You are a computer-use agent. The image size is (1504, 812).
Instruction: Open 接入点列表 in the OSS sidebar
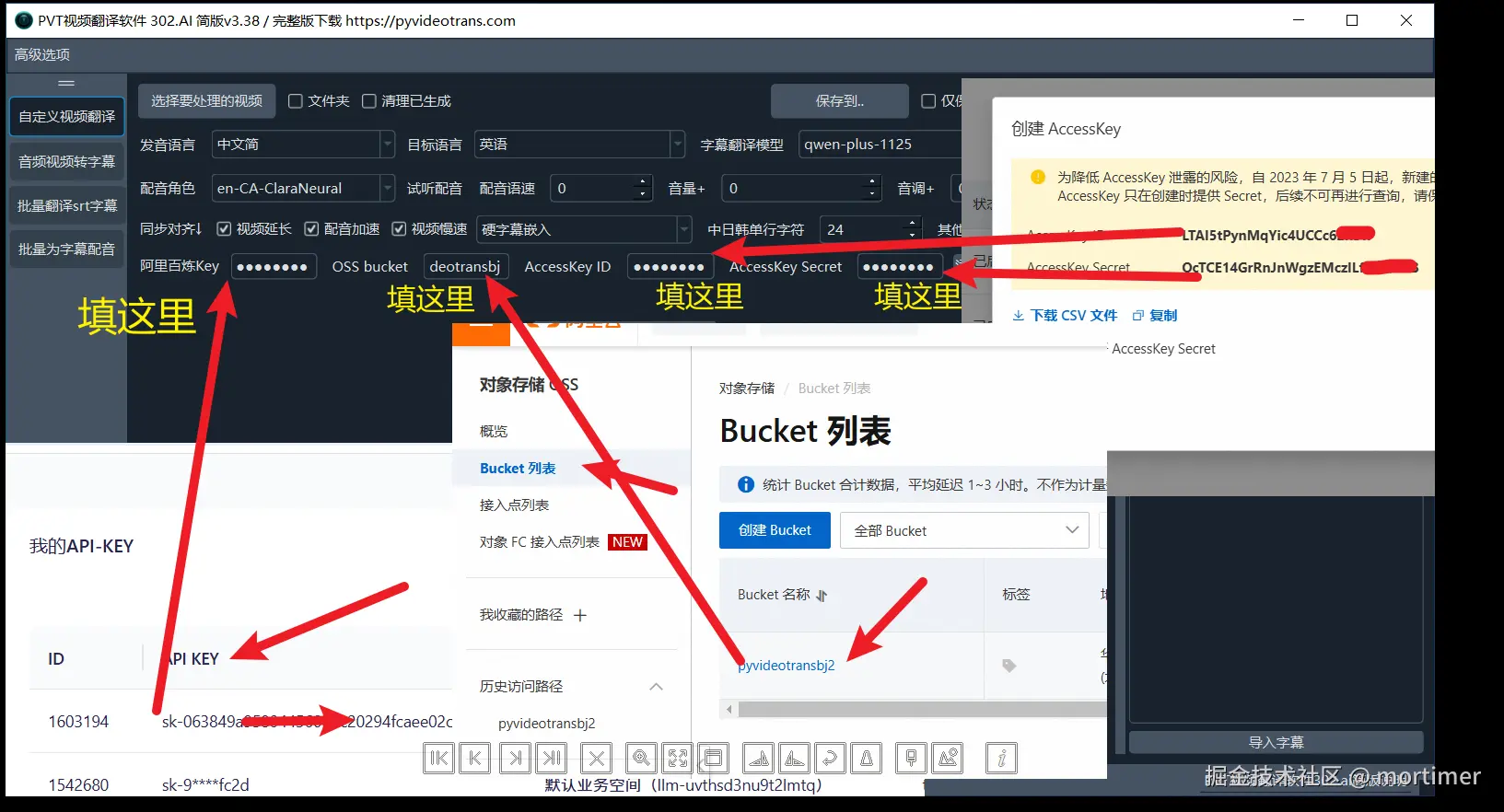[x=514, y=505]
